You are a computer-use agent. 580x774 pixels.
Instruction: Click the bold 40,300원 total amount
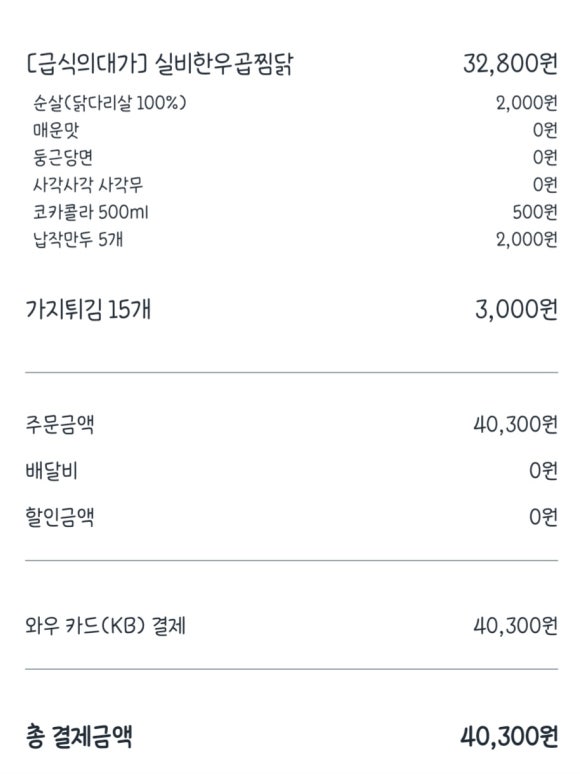(x=509, y=736)
